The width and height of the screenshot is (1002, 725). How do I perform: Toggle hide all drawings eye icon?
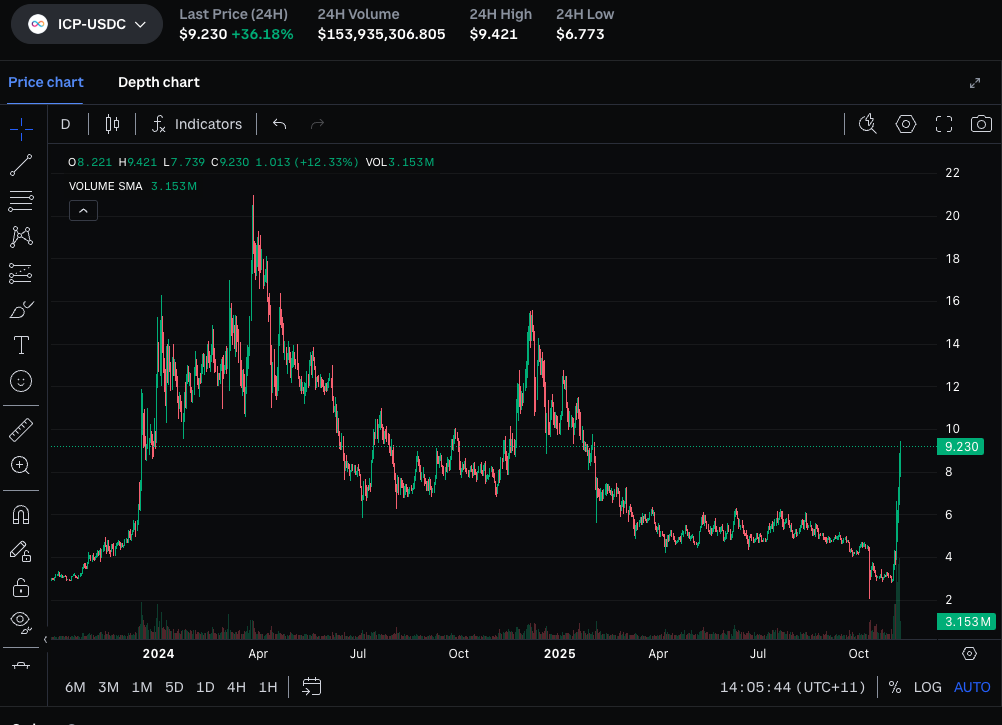(21, 621)
